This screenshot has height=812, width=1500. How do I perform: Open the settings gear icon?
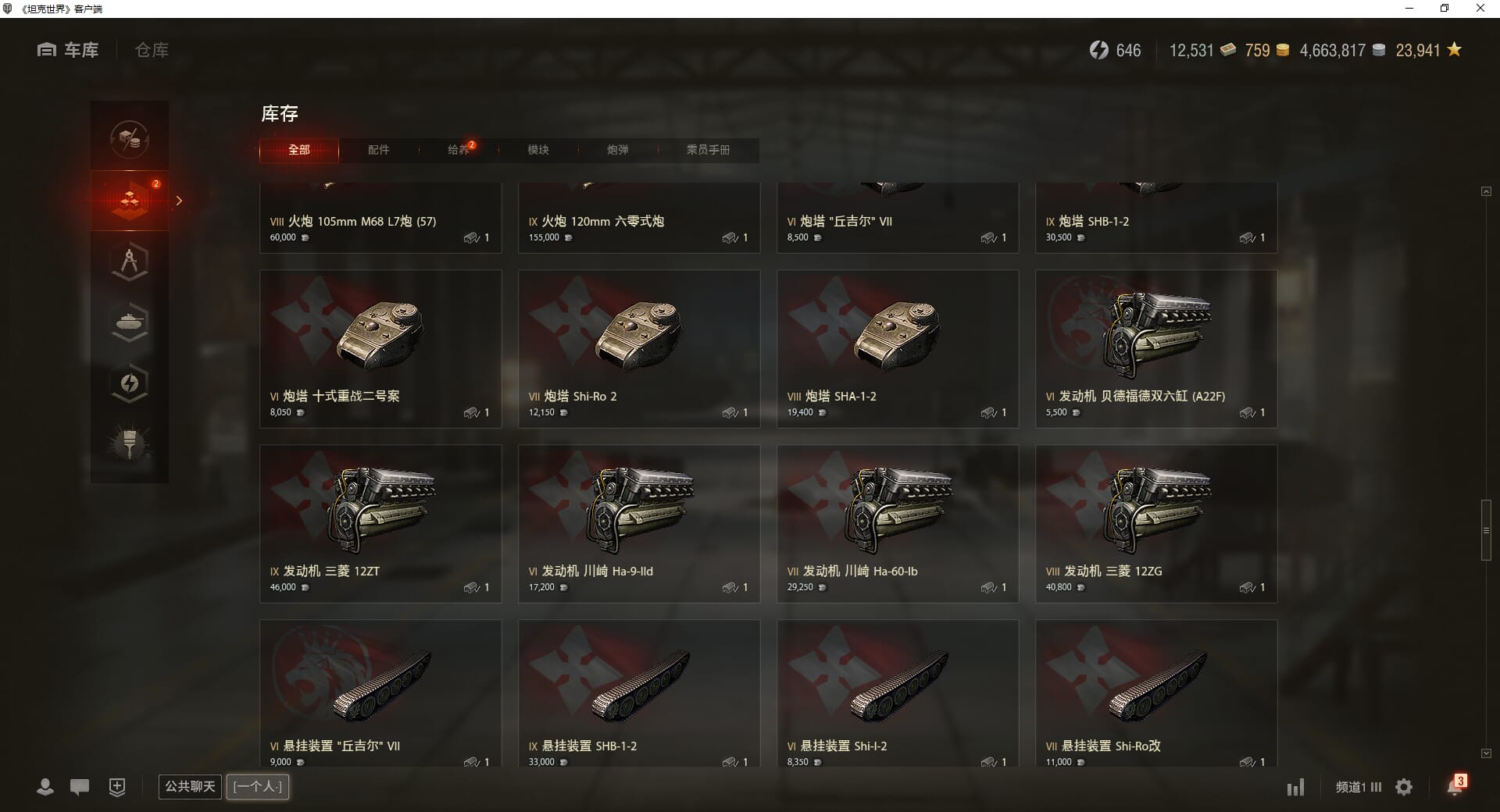(x=1404, y=787)
